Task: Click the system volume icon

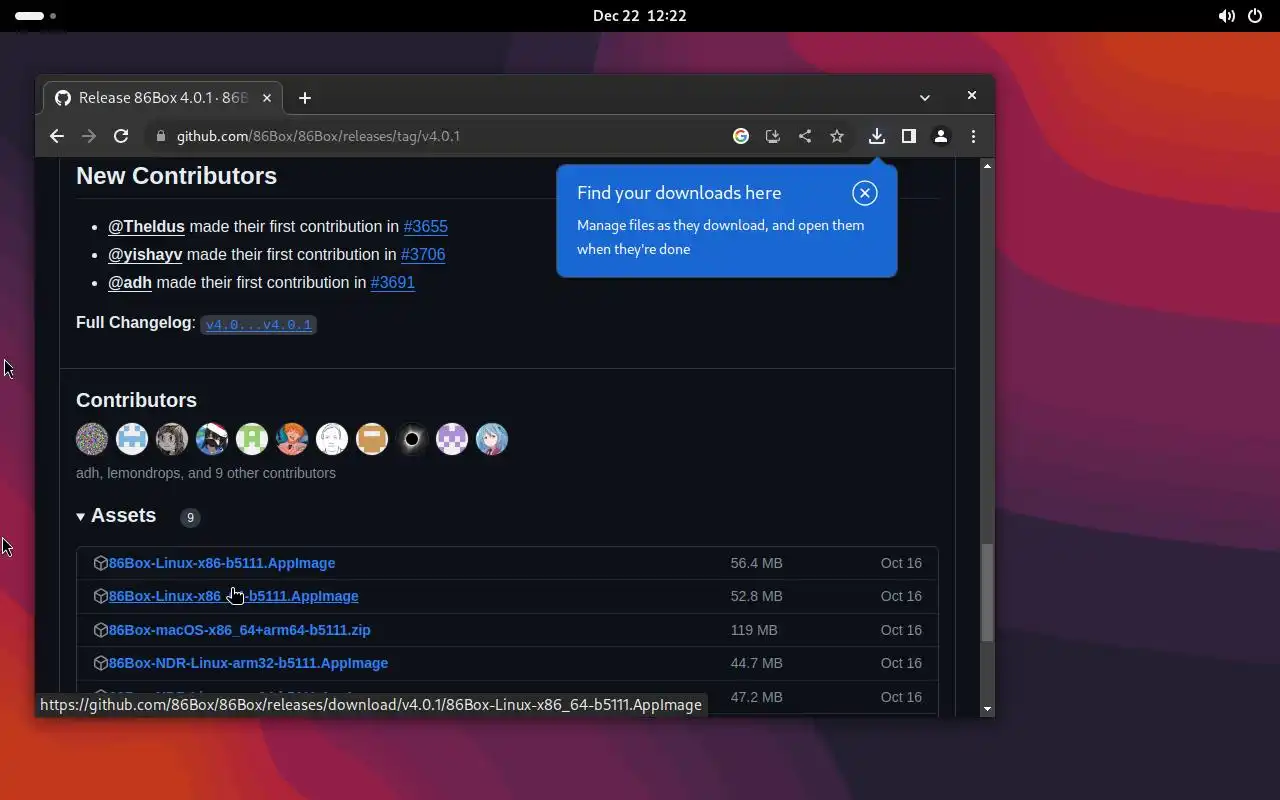Action: pos(1226,16)
